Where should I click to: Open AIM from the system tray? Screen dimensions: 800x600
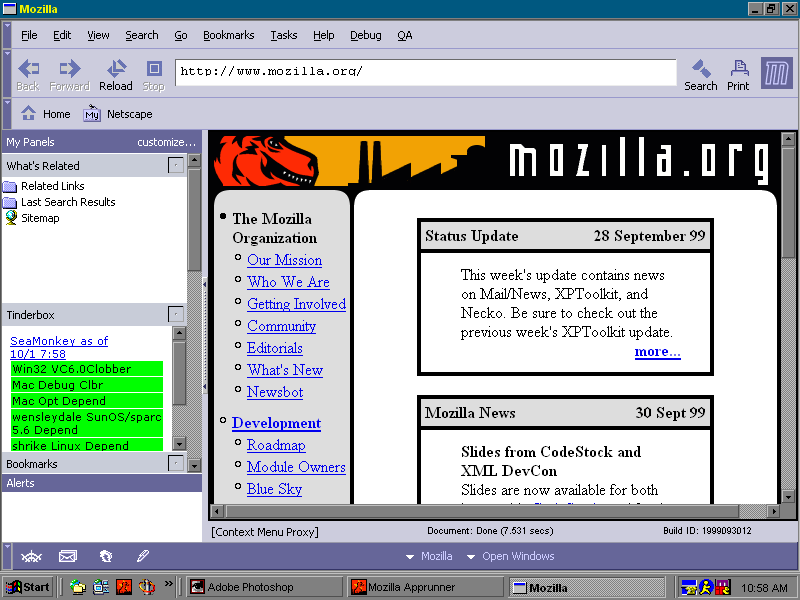[703, 587]
